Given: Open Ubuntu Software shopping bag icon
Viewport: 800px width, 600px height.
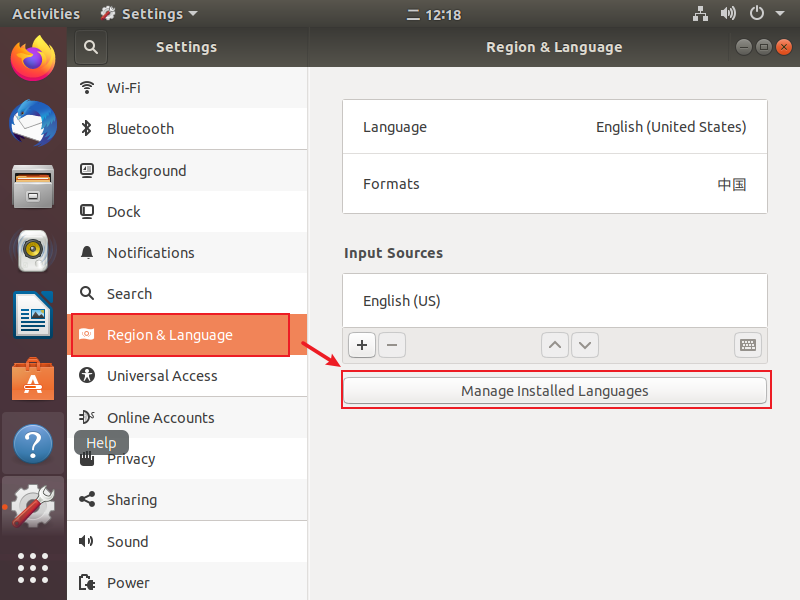Looking at the screenshot, I should tap(33, 379).
